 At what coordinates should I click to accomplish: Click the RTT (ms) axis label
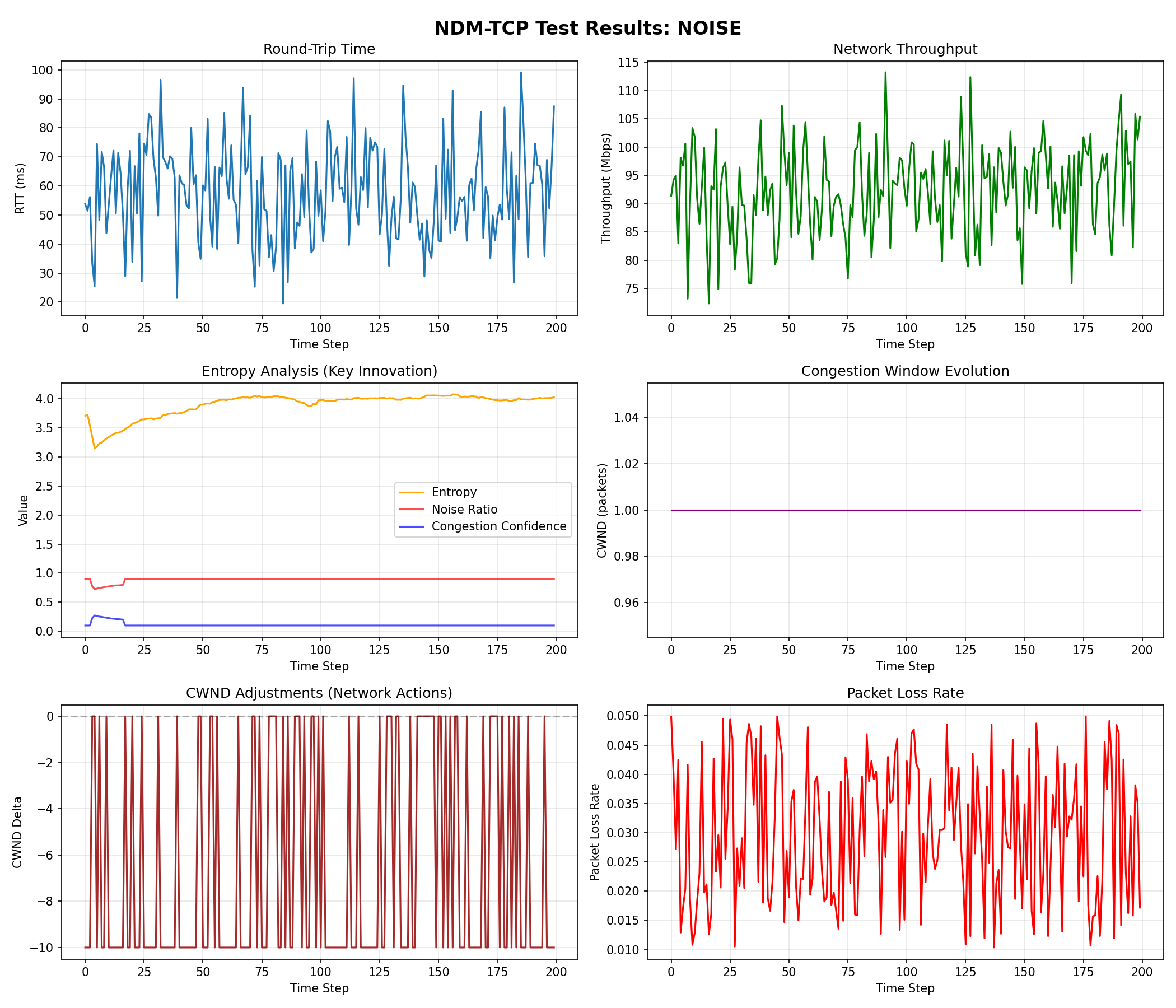click(20, 188)
